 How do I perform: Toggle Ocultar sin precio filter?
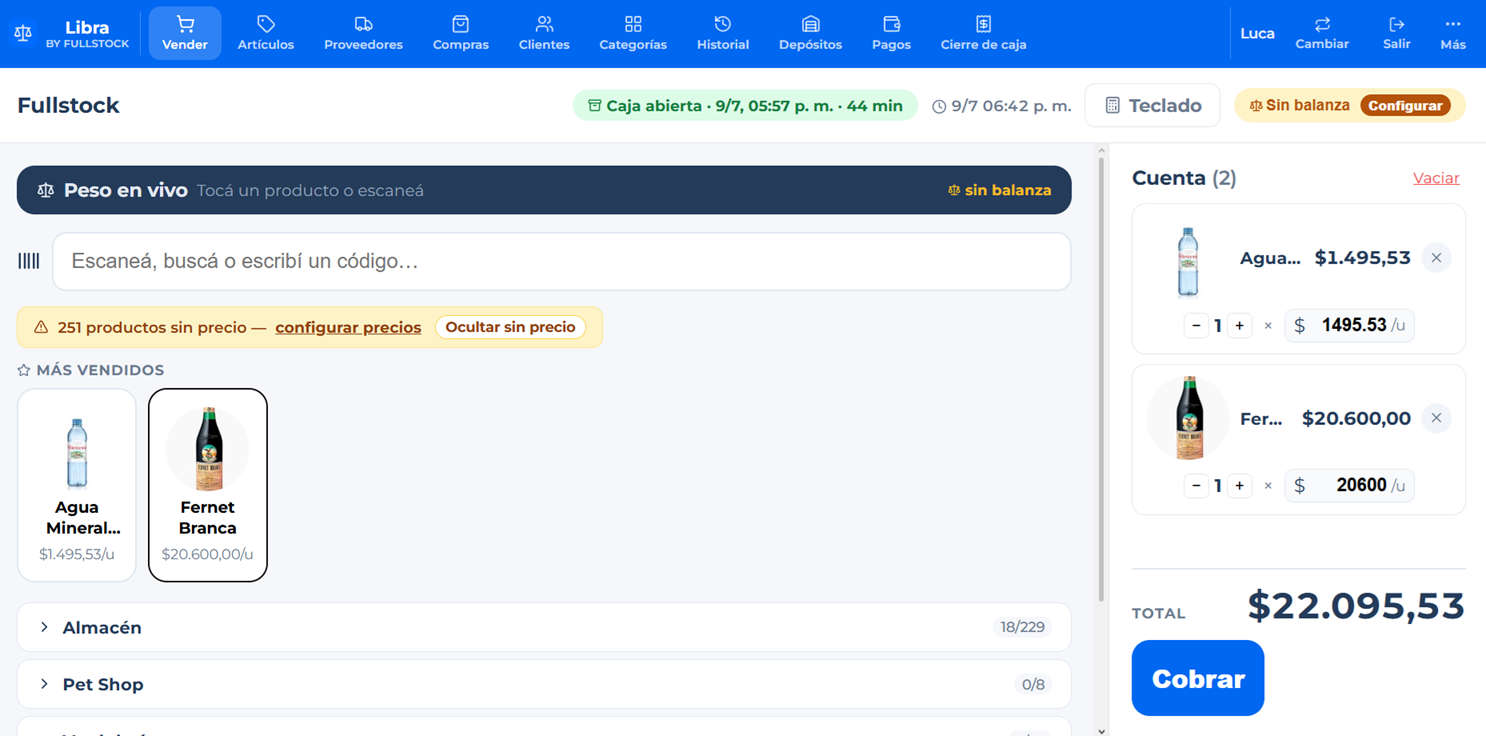click(x=510, y=327)
